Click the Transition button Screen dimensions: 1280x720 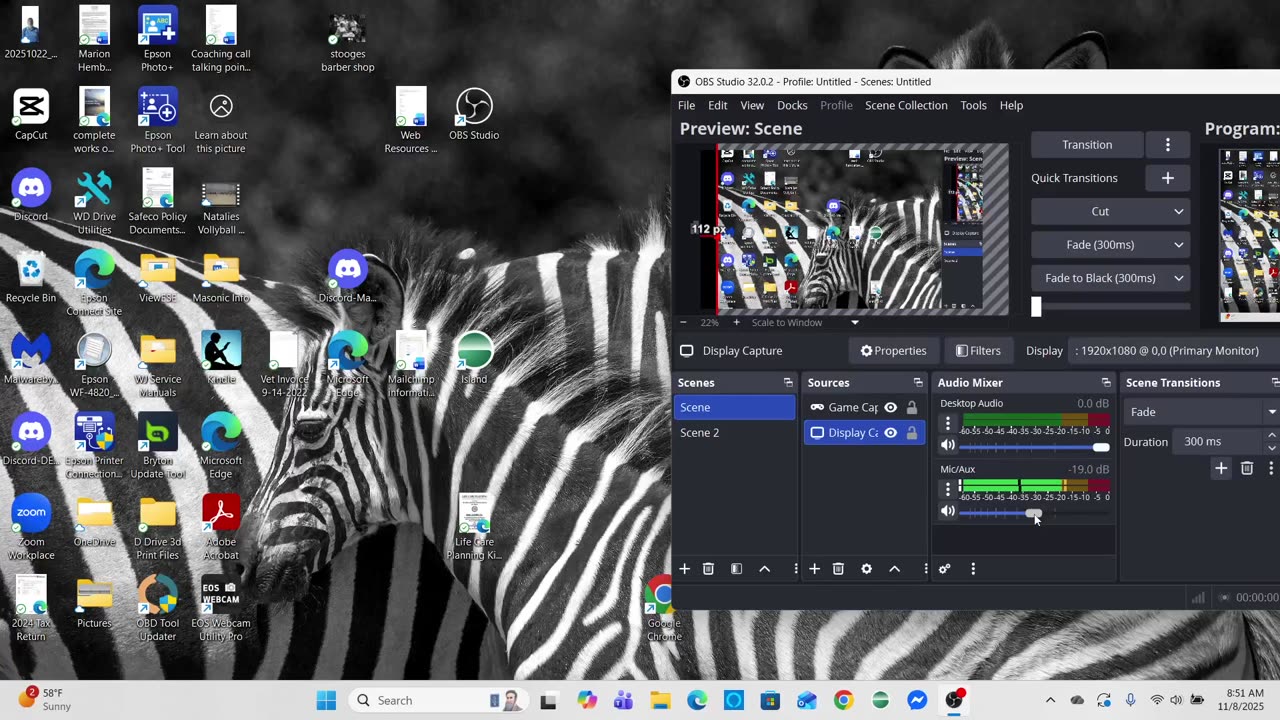1087,145
